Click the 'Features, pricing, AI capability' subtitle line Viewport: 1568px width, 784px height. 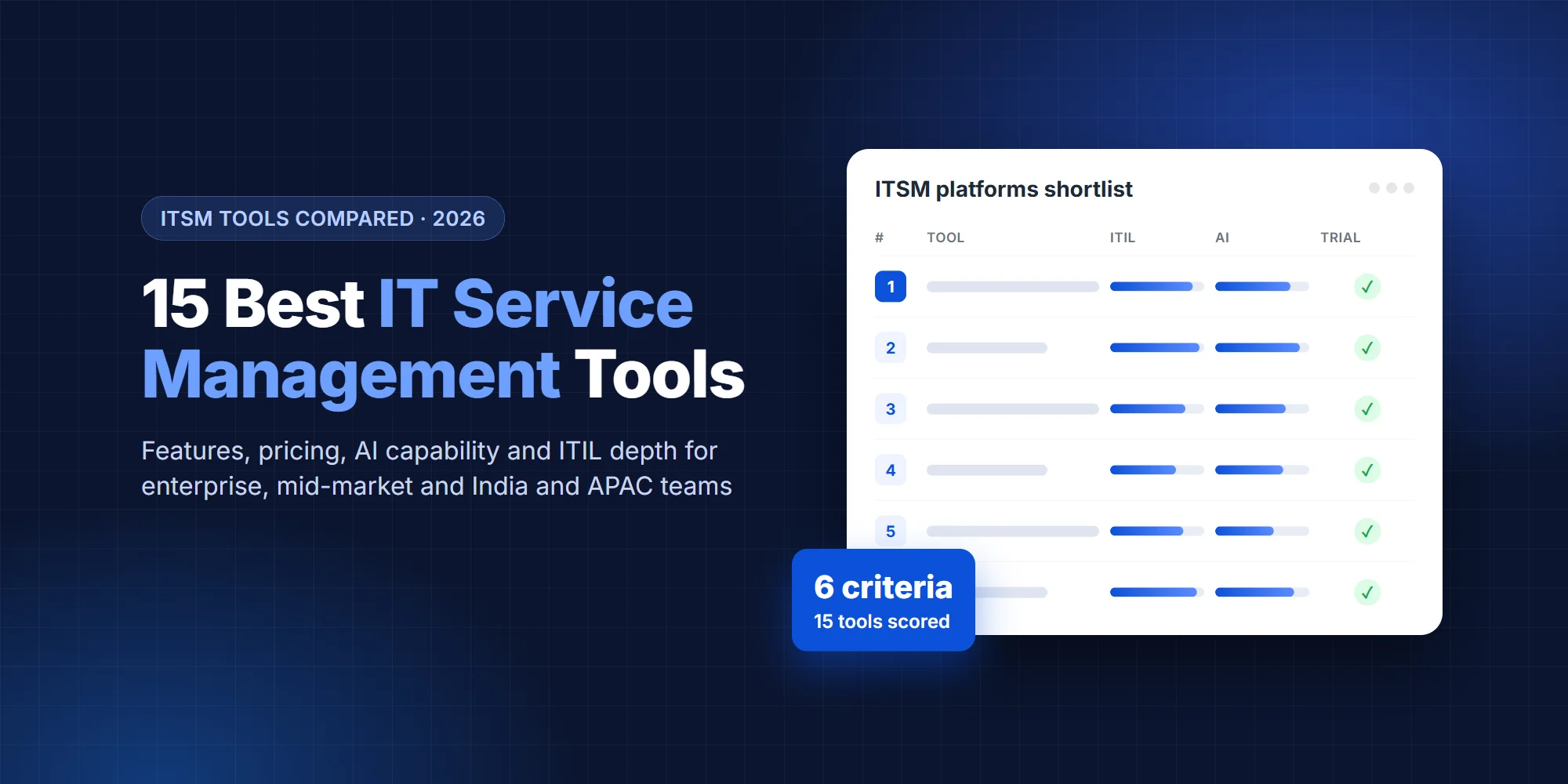click(429, 451)
